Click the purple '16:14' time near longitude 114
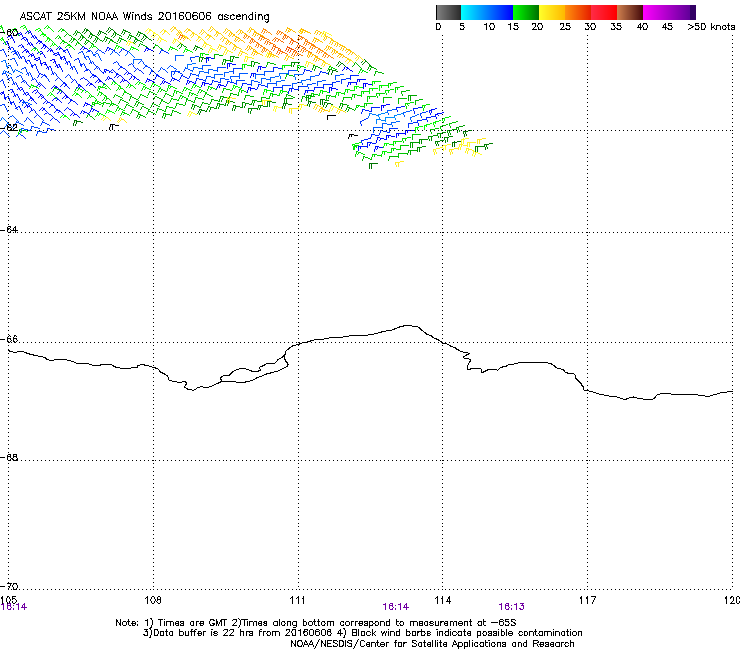The width and height of the screenshot is (740, 650). [x=395, y=607]
